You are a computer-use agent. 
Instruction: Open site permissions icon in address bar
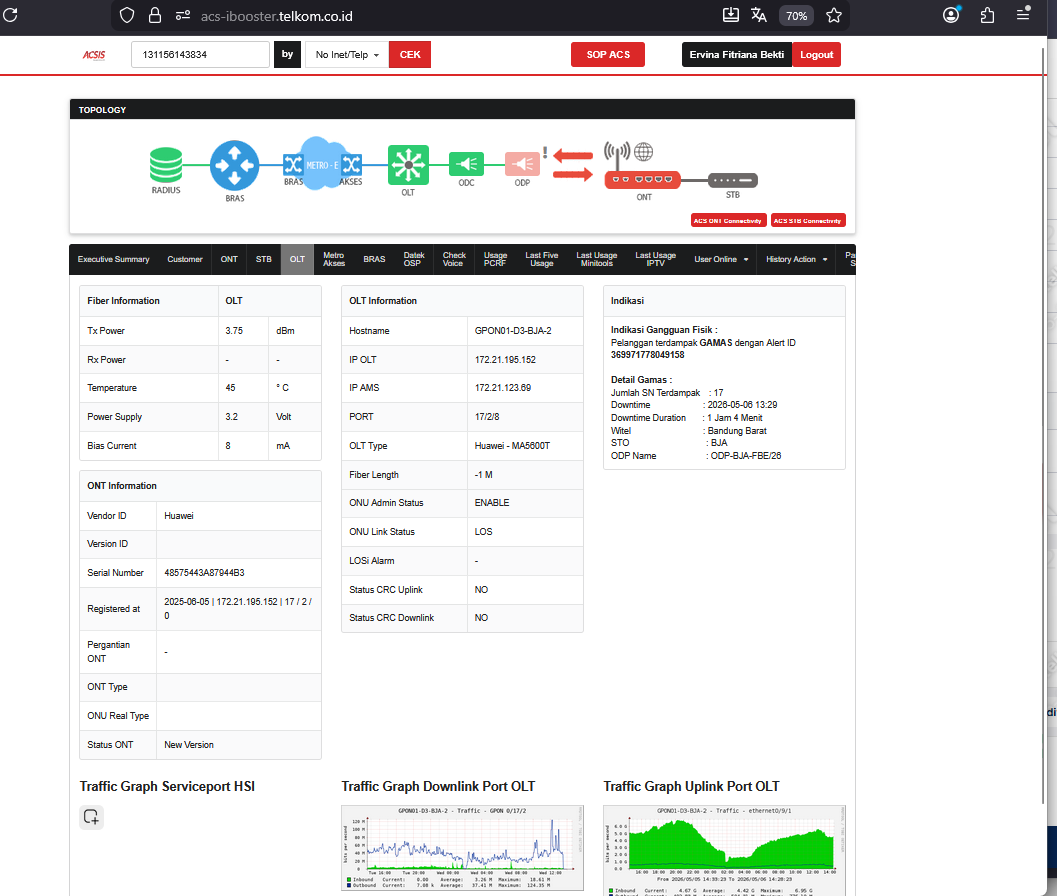tap(183, 16)
